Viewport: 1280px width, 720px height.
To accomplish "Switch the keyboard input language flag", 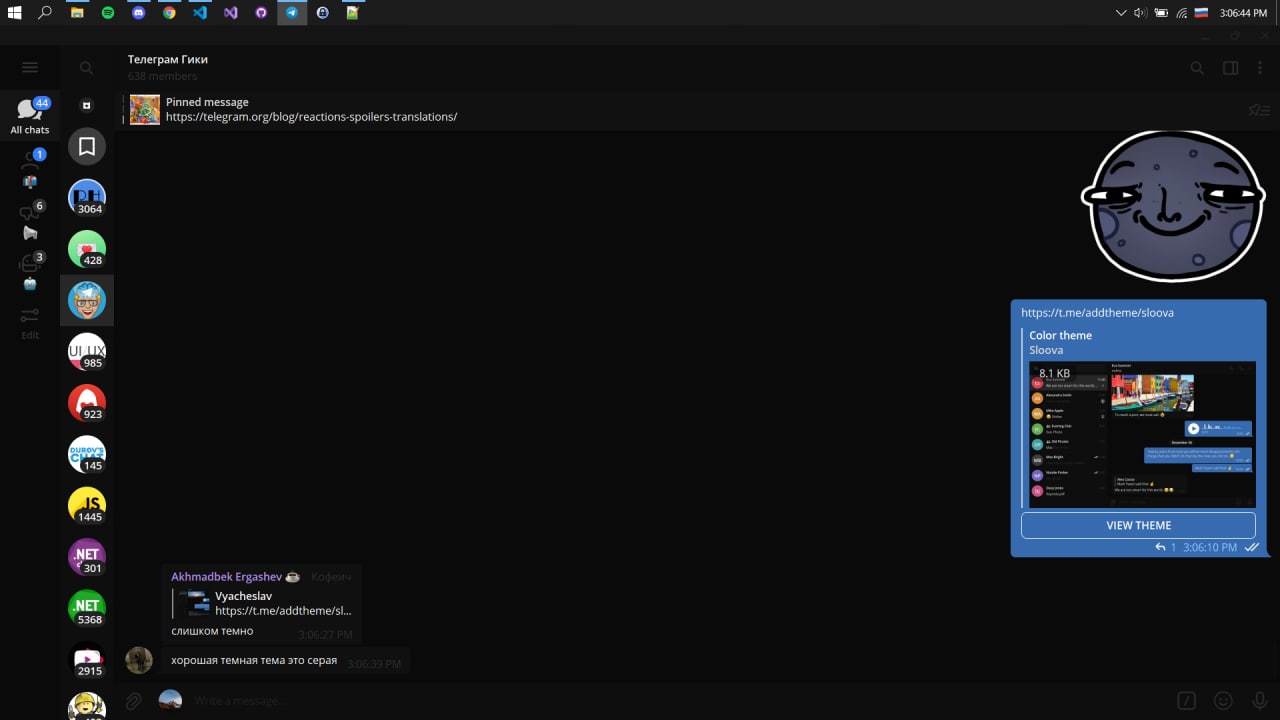I will pos(1201,13).
